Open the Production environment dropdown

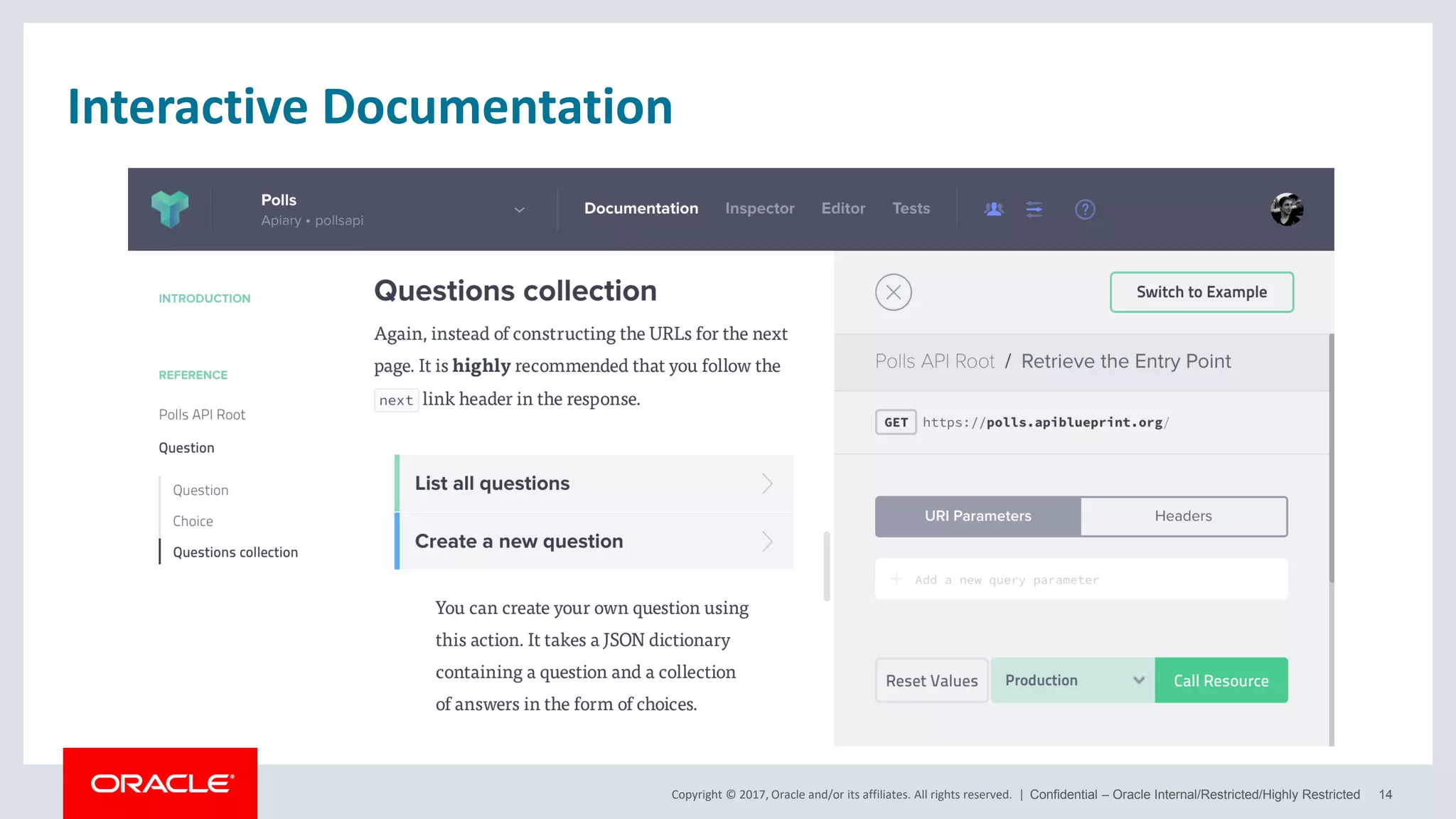(x=1072, y=680)
